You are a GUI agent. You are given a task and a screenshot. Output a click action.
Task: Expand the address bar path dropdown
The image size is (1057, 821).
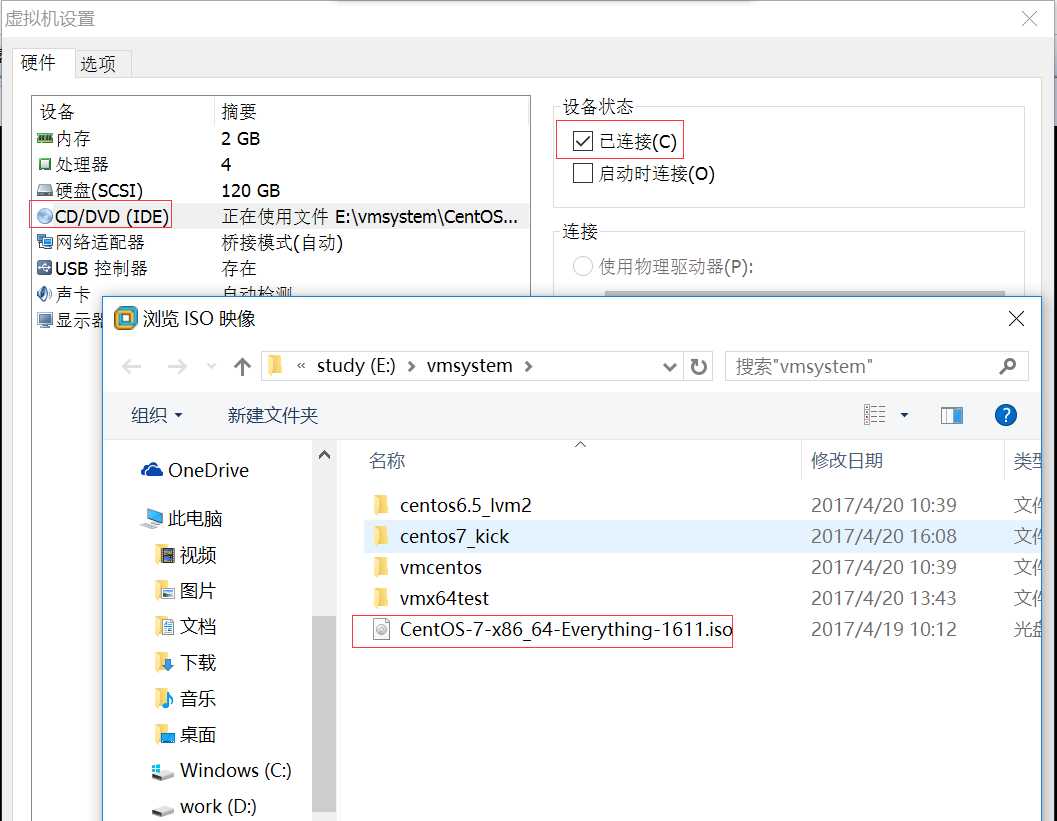[669, 367]
